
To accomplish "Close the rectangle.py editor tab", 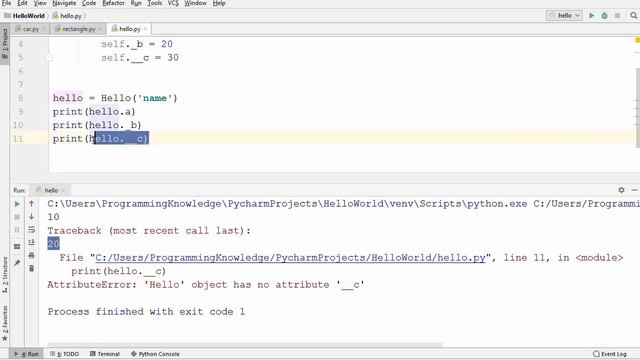I will [x=100, y=29].
